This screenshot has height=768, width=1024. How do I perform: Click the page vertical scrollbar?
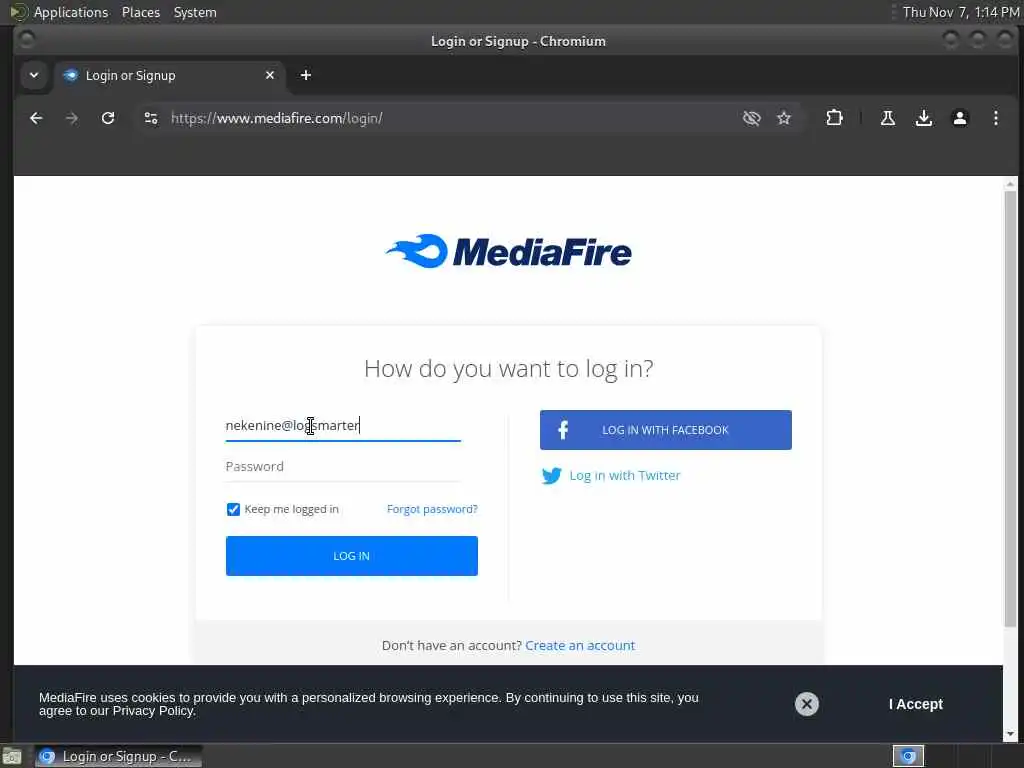(x=1010, y=408)
